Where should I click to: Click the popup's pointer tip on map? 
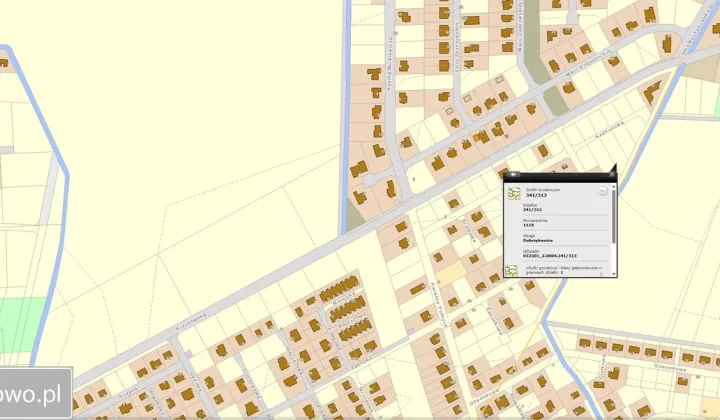pyautogui.click(x=616, y=164)
